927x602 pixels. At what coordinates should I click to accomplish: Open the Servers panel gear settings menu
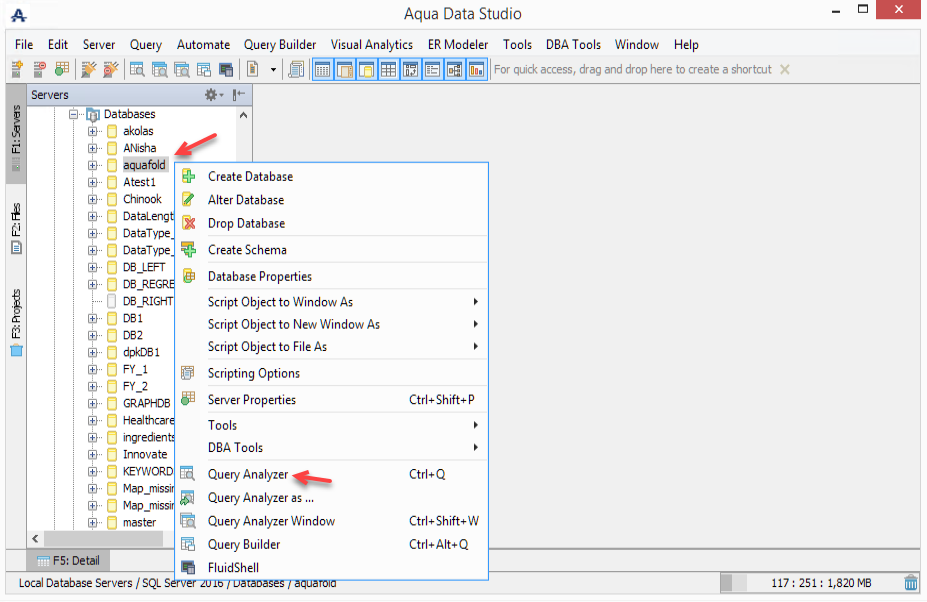coord(213,95)
